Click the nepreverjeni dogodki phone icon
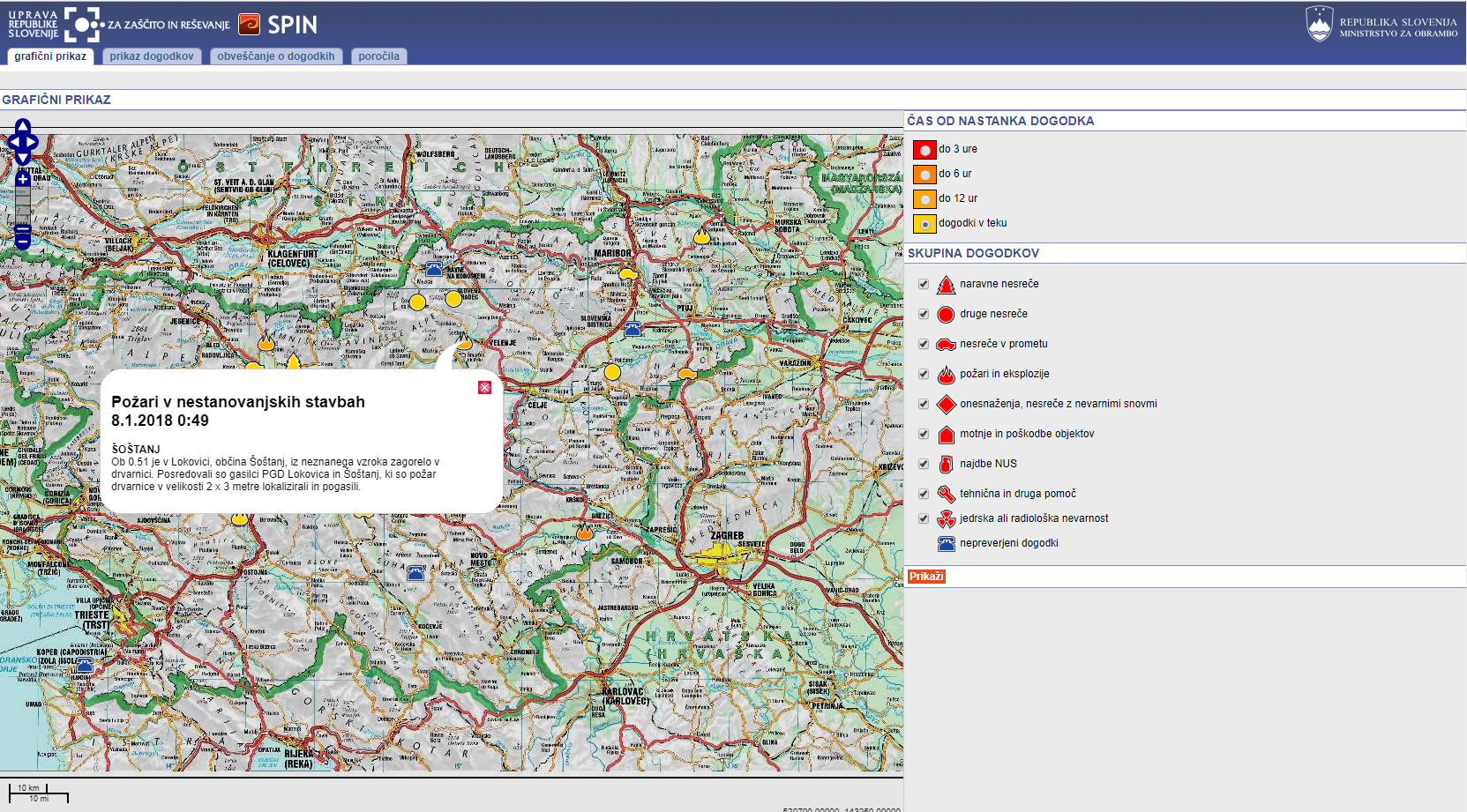Viewport: 1467px width, 812px height. pyautogui.click(x=946, y=544)
